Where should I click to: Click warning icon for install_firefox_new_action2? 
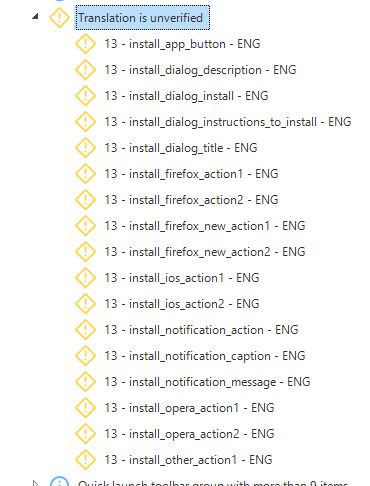85,252
